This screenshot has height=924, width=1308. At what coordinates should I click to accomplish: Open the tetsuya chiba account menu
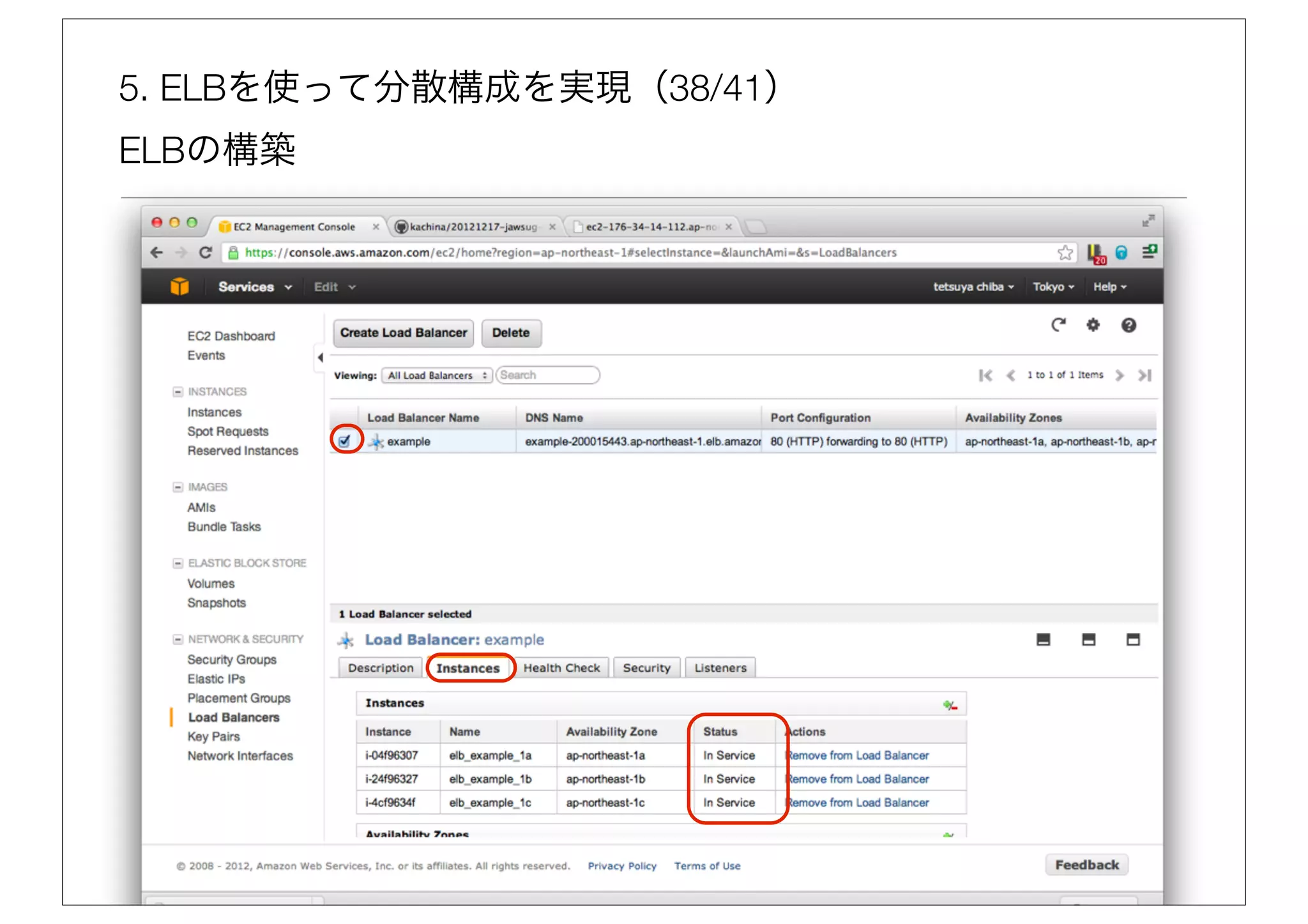(973, 287)
